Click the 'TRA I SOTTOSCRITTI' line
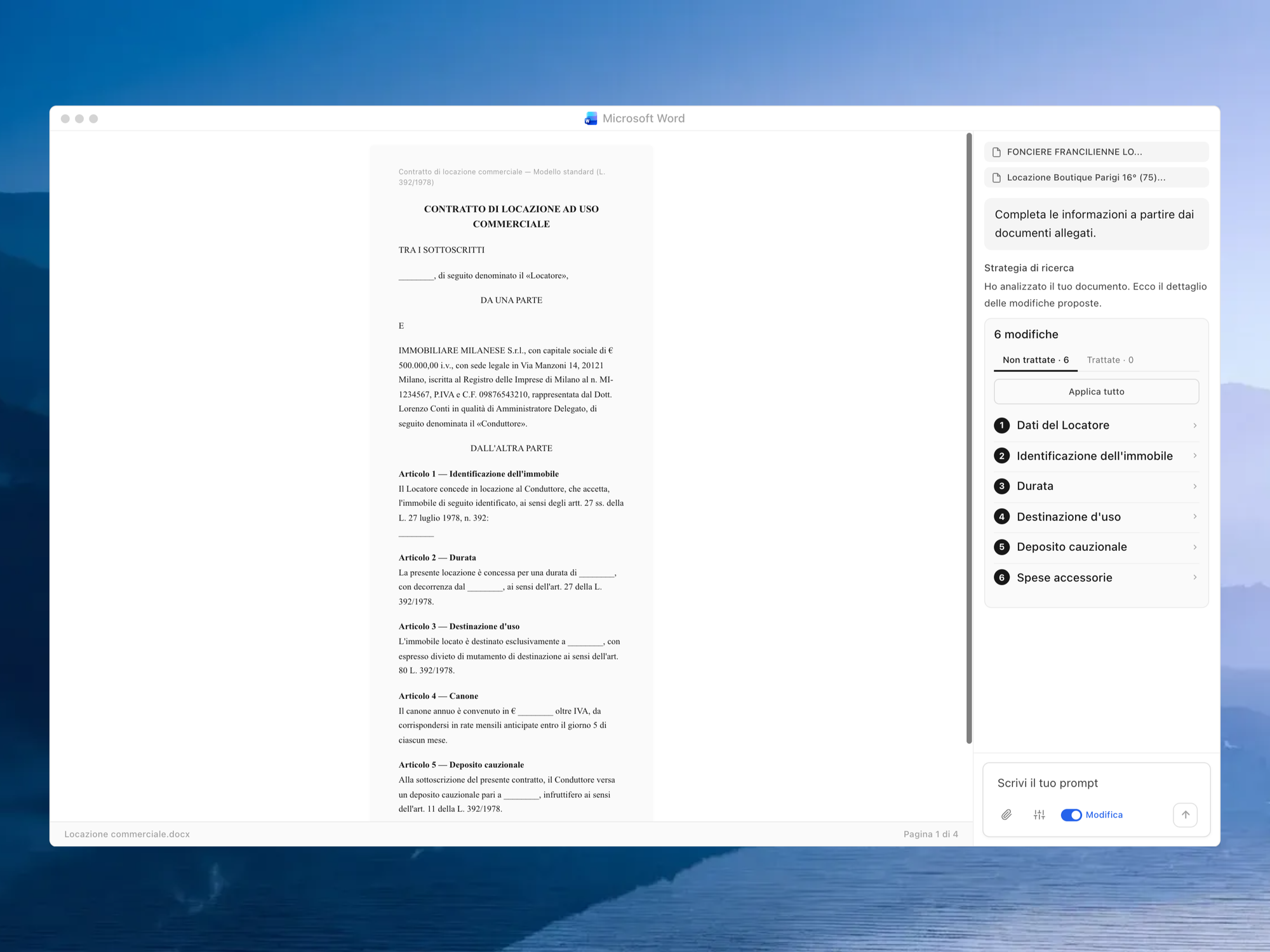 (441, 250)
